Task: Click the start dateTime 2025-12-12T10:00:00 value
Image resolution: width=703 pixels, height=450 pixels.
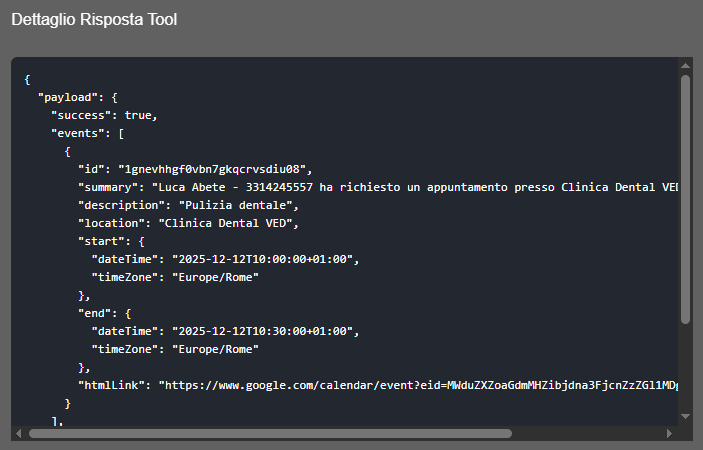Action: (264, 259)
